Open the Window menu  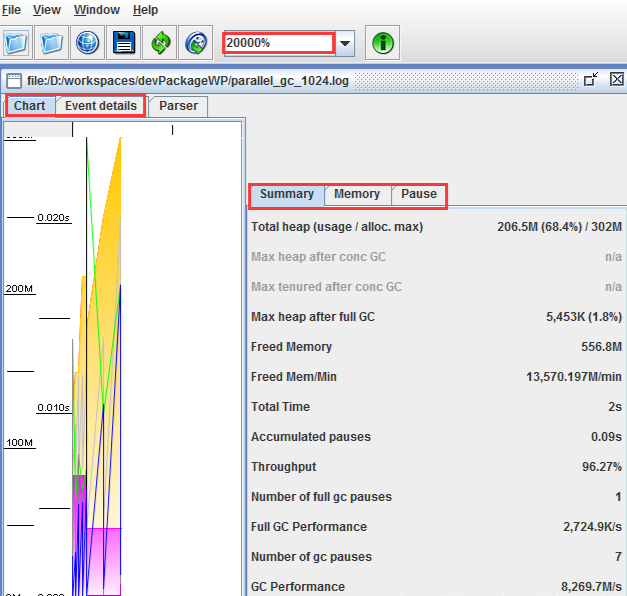pyautogui.click(x=97, y=10)
